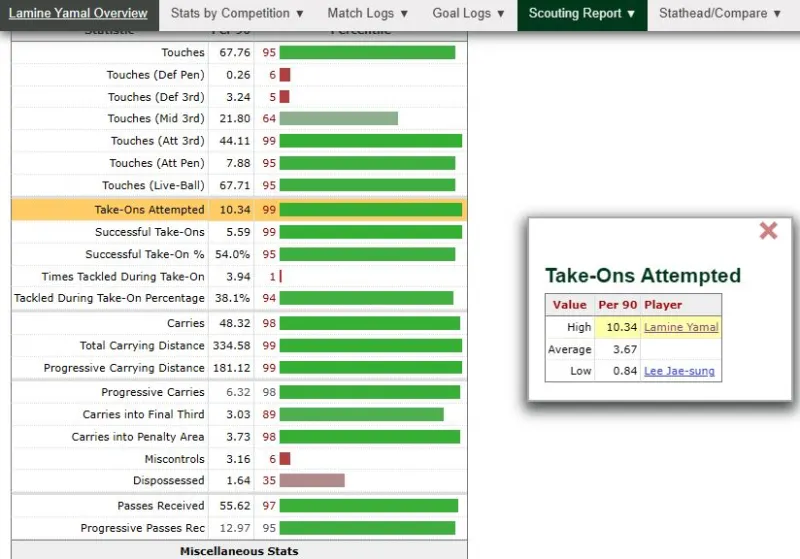Image resolution: width=800 pixels, height=559 pixels.
Task: Click the Take-Ons Attempted highlighted row
Action: [x=149, y=210]
